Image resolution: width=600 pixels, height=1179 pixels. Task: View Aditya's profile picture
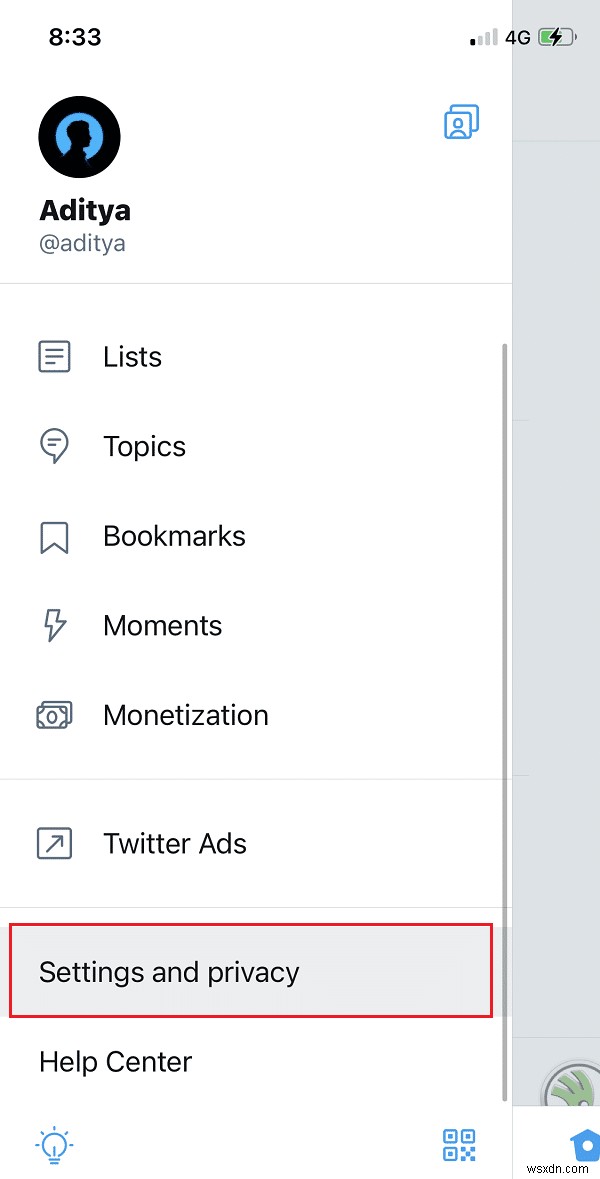point(79,137)
